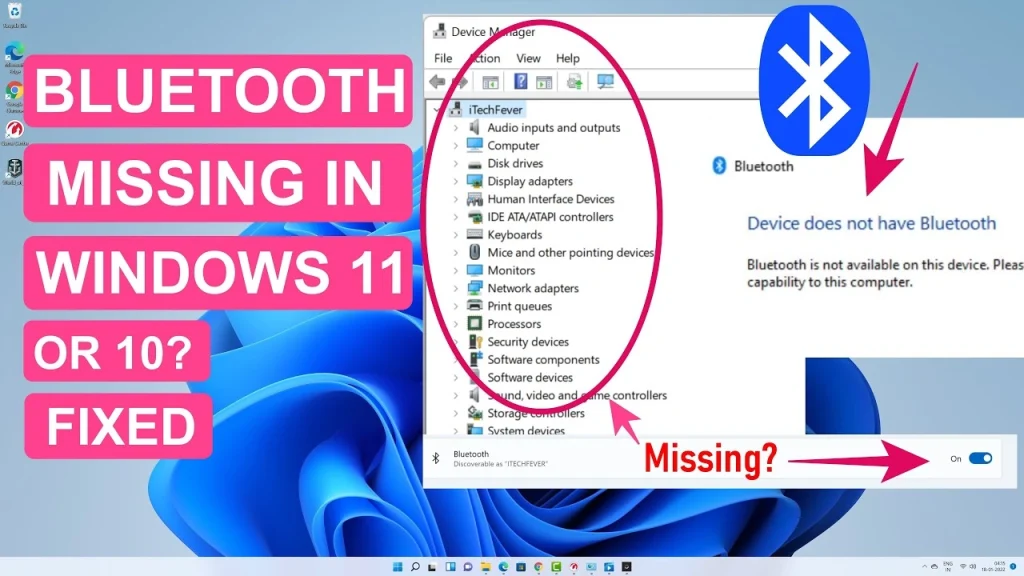The width and height of the screenshot is (1024, 576).
Task: Click the OneDrive cloud icon in system tray
Action: [x=935, y=566]
